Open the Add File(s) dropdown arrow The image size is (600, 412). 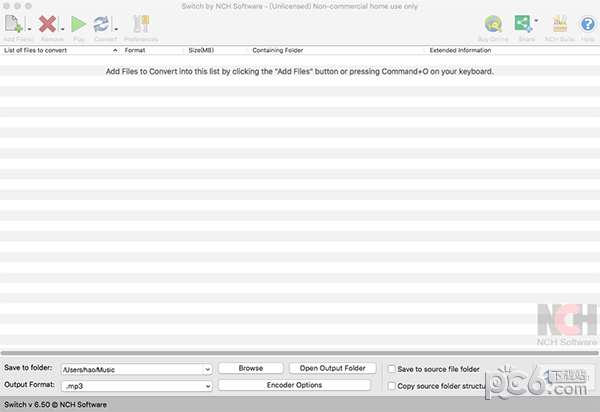(29, 29)
